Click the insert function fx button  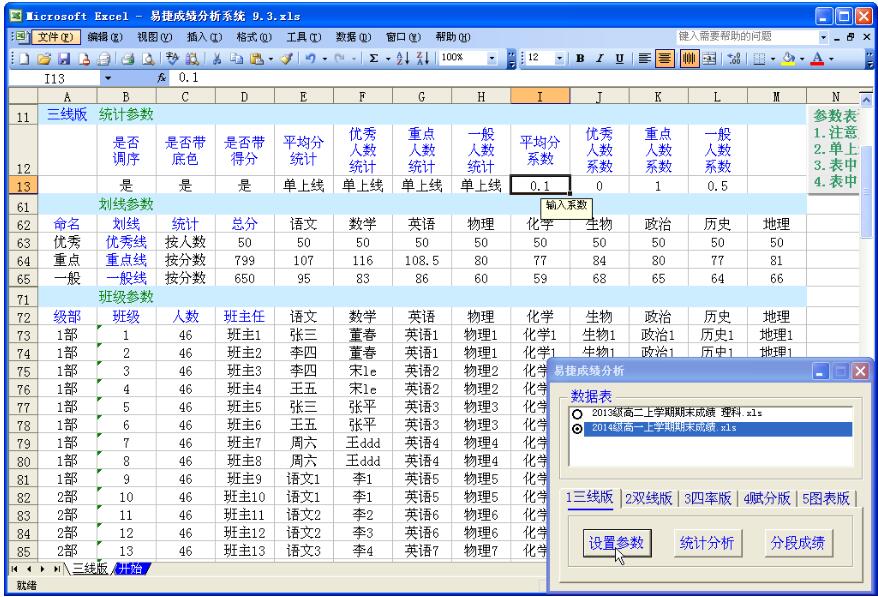point(162,78)
